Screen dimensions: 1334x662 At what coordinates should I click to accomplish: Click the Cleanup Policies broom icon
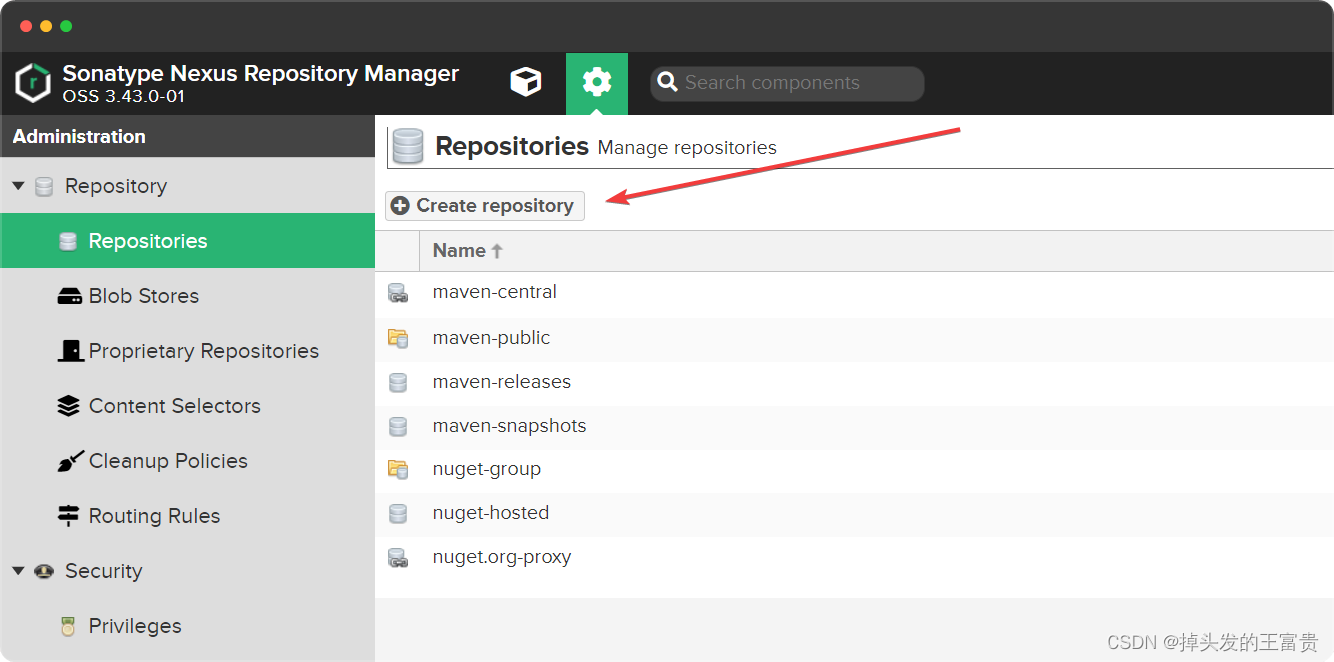tap(70, 461)
